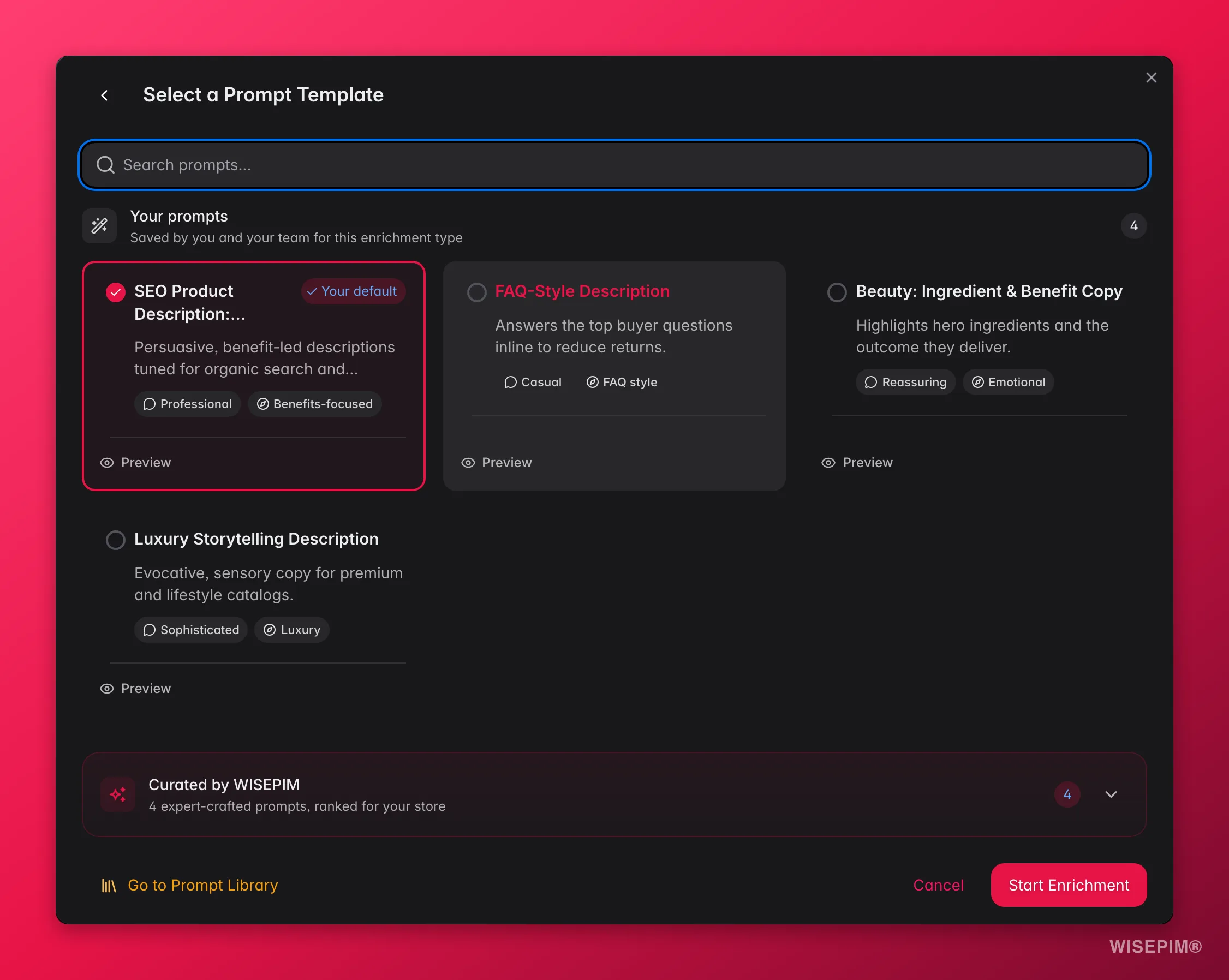
Task: Click the Your prompts count badge showing 4
Action: pyautogui.click(x=1133, y=226)
